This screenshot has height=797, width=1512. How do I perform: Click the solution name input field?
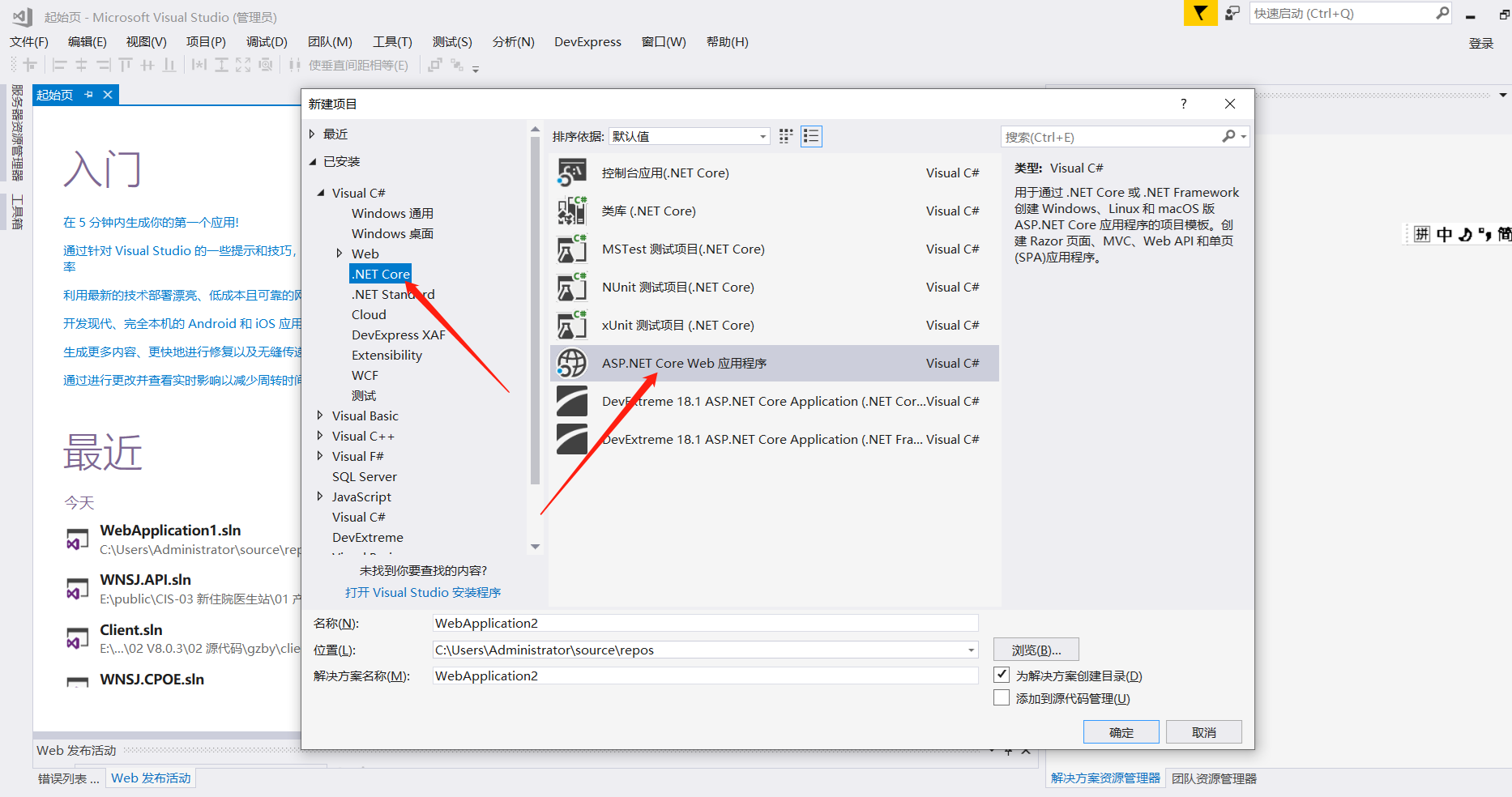coord(705,676)
